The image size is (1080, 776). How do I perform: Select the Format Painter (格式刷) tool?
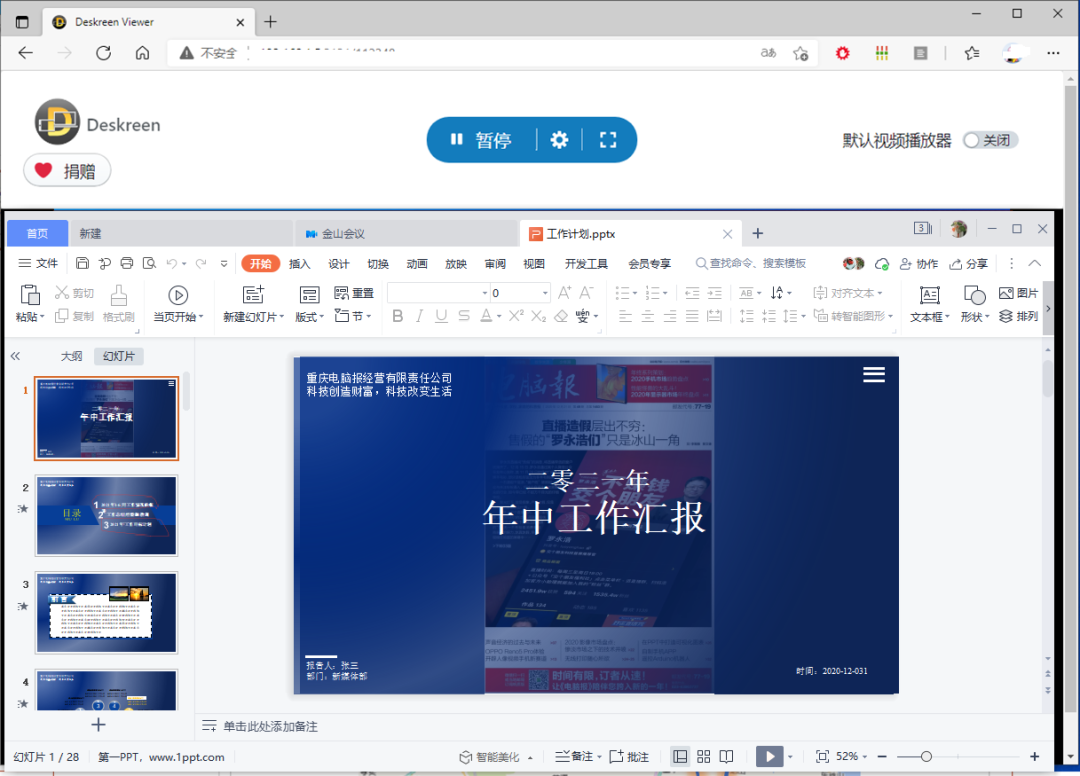point(119,305)
